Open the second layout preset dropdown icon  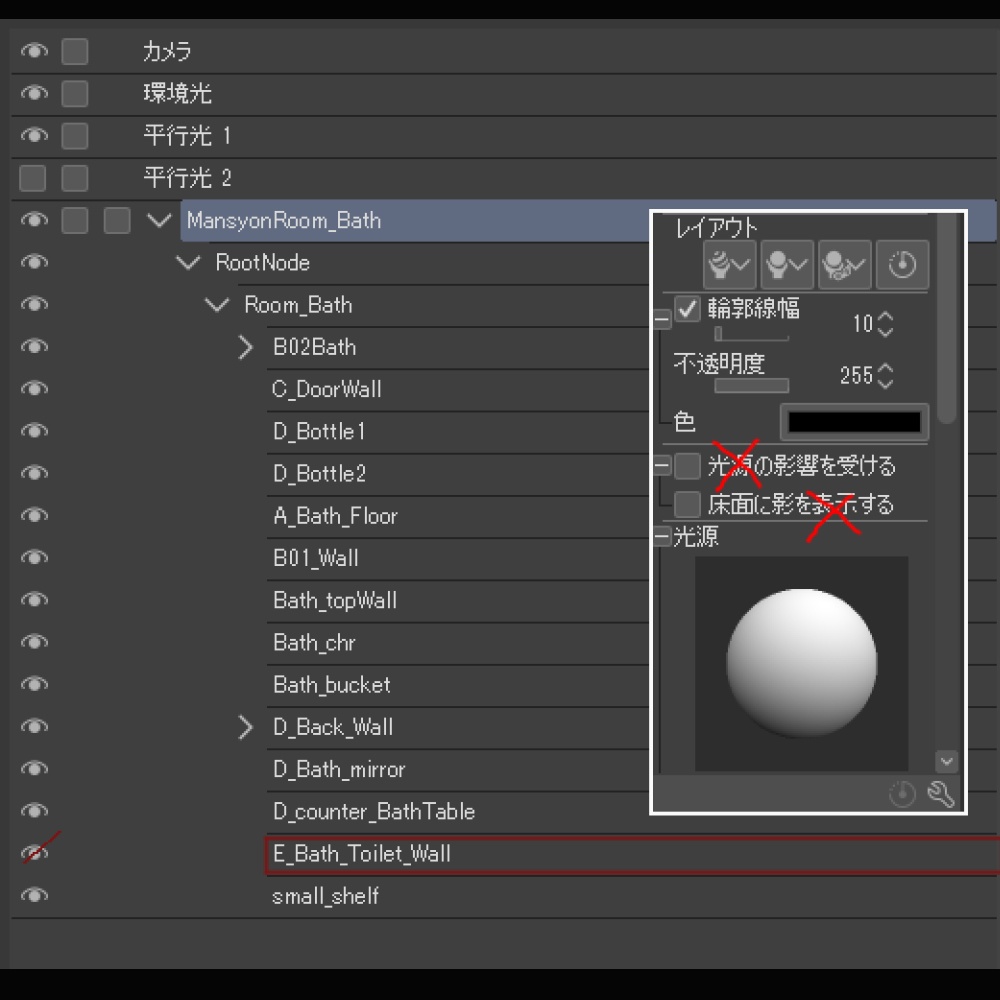pos(787,264)
